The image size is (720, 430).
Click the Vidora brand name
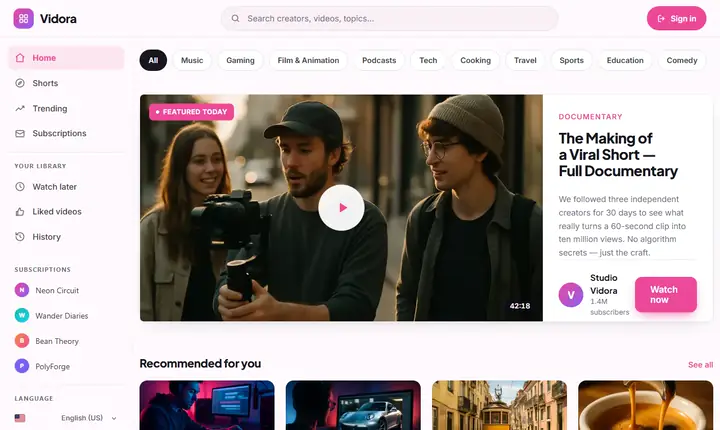coord(58,18)
